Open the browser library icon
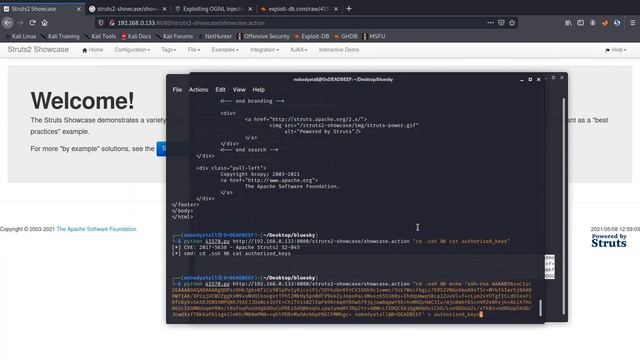Image resolution: width=640 pixels, height=360 pixels. pos(568,23)
